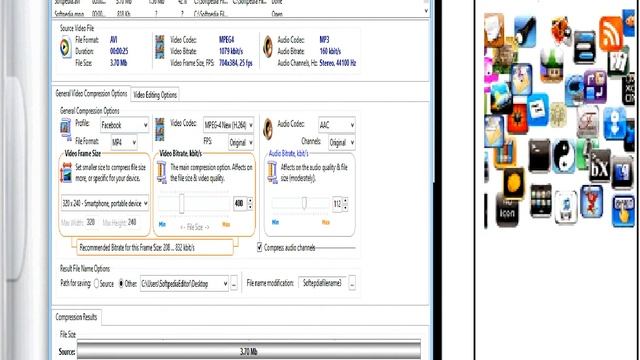Click the browse button next to File name modification
Screen dimensions: 640x360
[352, 283]
